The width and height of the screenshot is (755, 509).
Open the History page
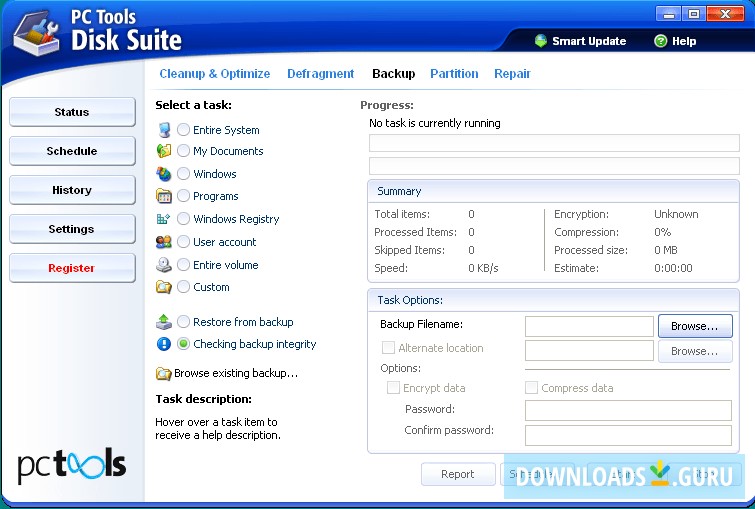[x=72, y=190]
